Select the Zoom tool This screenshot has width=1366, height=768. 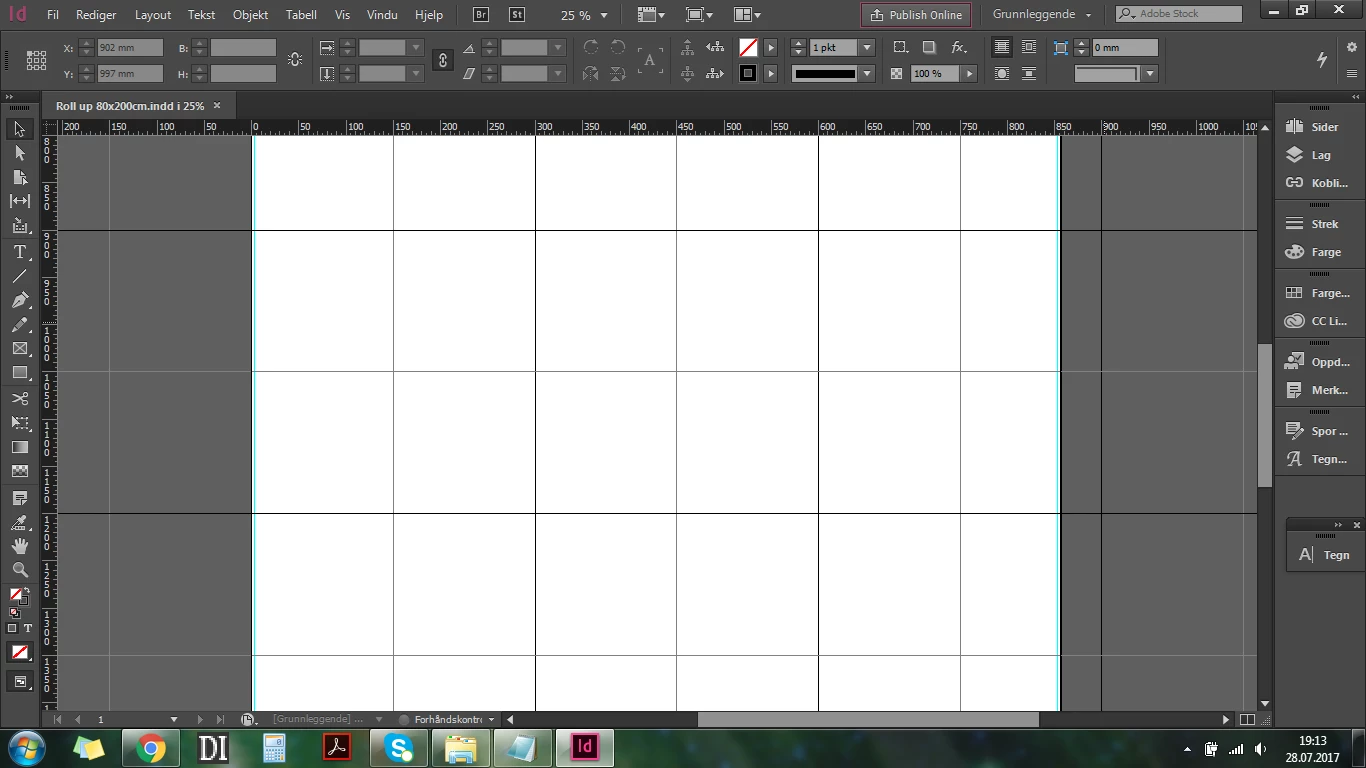(x=19, y=570)
